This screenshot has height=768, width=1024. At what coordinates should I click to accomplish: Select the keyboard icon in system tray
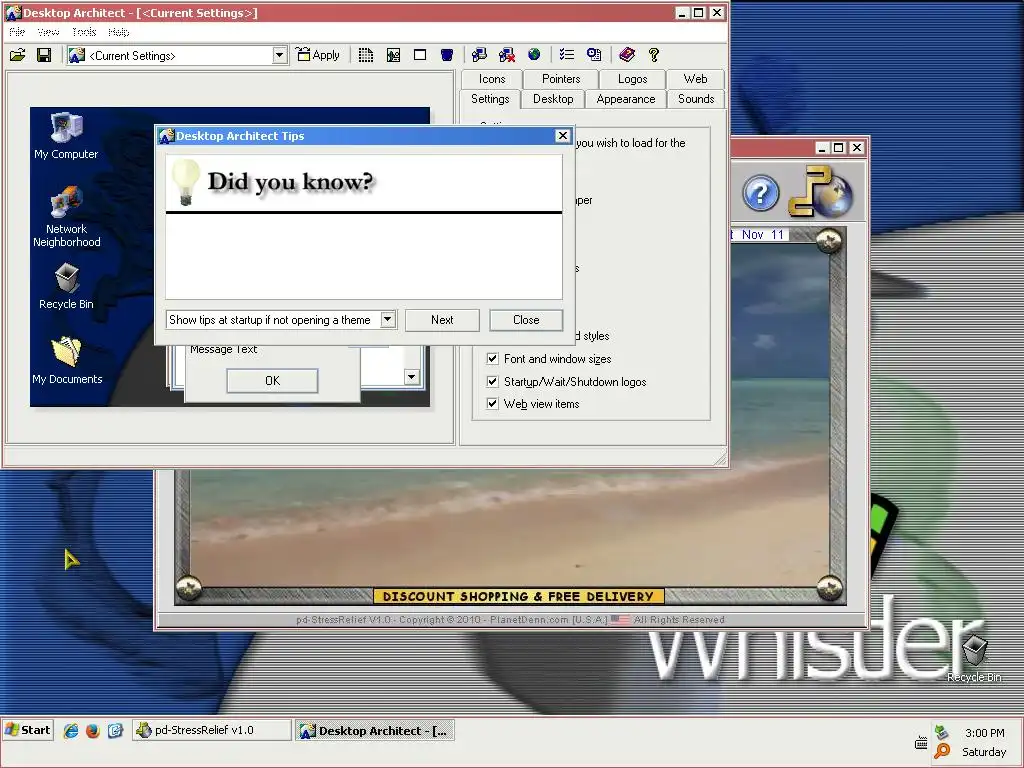point(921,742)
